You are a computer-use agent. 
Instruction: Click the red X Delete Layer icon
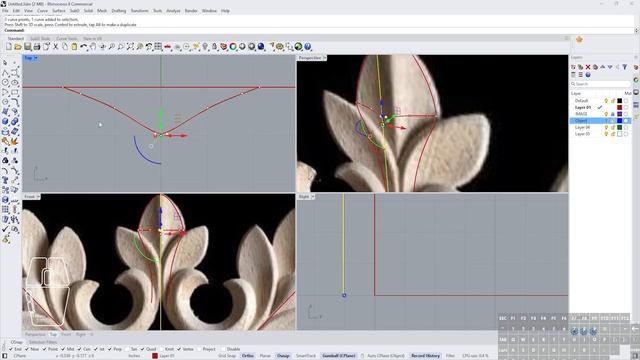[588, 67]
